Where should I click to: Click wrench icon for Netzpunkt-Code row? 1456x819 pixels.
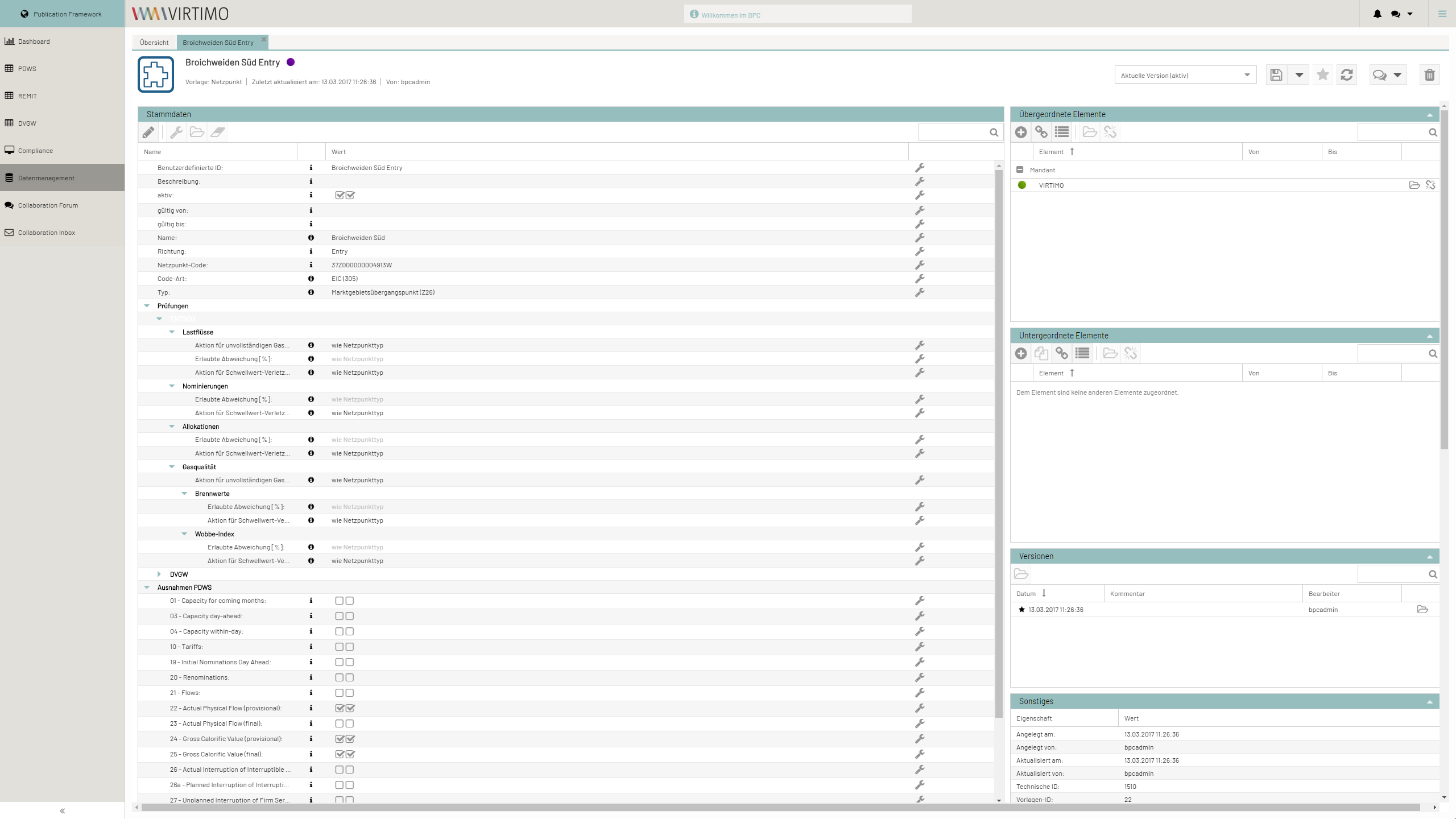point(920,266)
